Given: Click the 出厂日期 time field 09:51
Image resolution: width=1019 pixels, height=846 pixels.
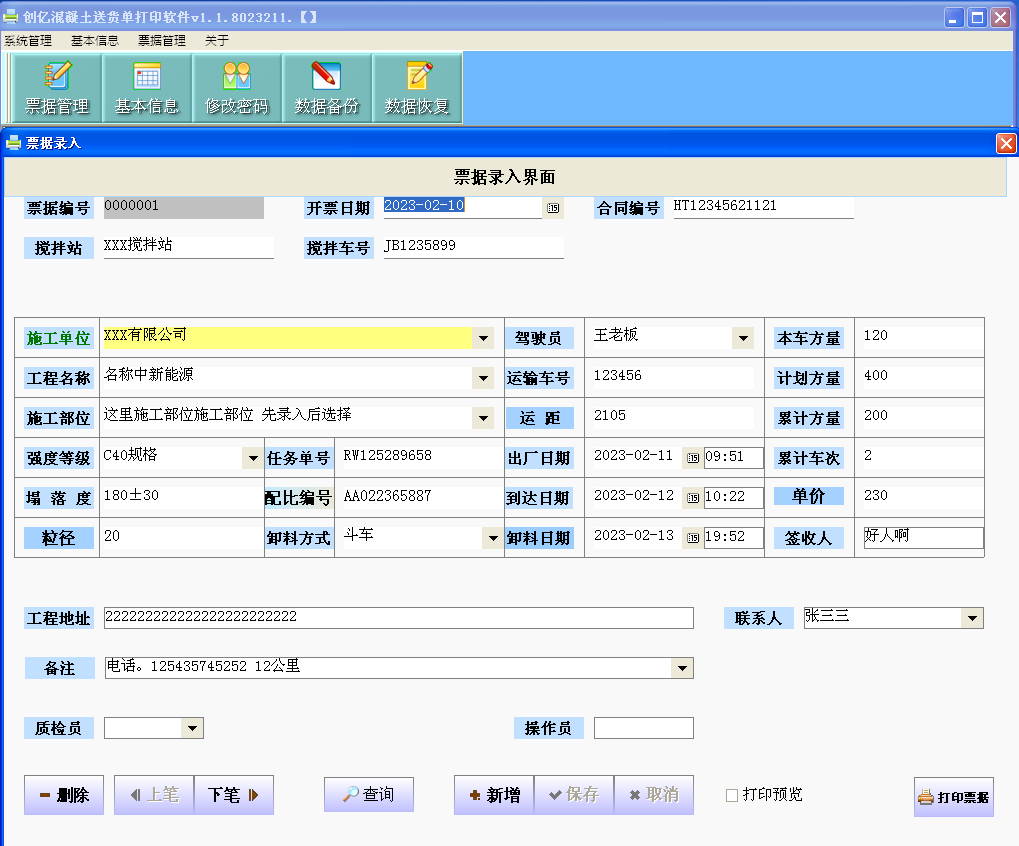Looking at the screenshot, I should click(x=733, y=457).
